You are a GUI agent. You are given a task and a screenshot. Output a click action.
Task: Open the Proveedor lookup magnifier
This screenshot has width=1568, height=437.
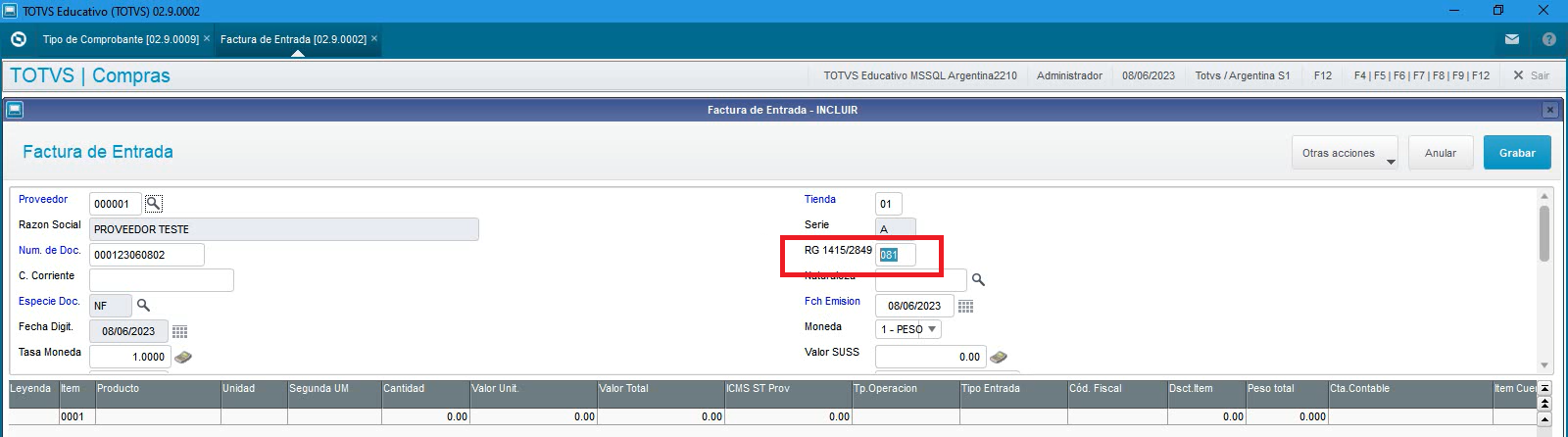tap(154, 203)
